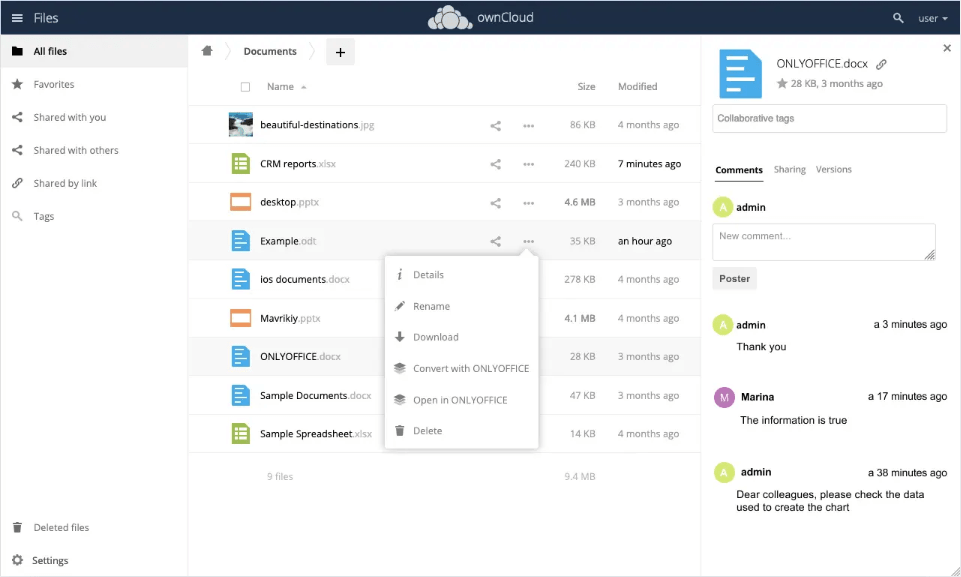This screenshot has height=577, width=961.
Task: Toggle favorite star for ONLYOFFICE.docx
Action: [x=782, y=83]
